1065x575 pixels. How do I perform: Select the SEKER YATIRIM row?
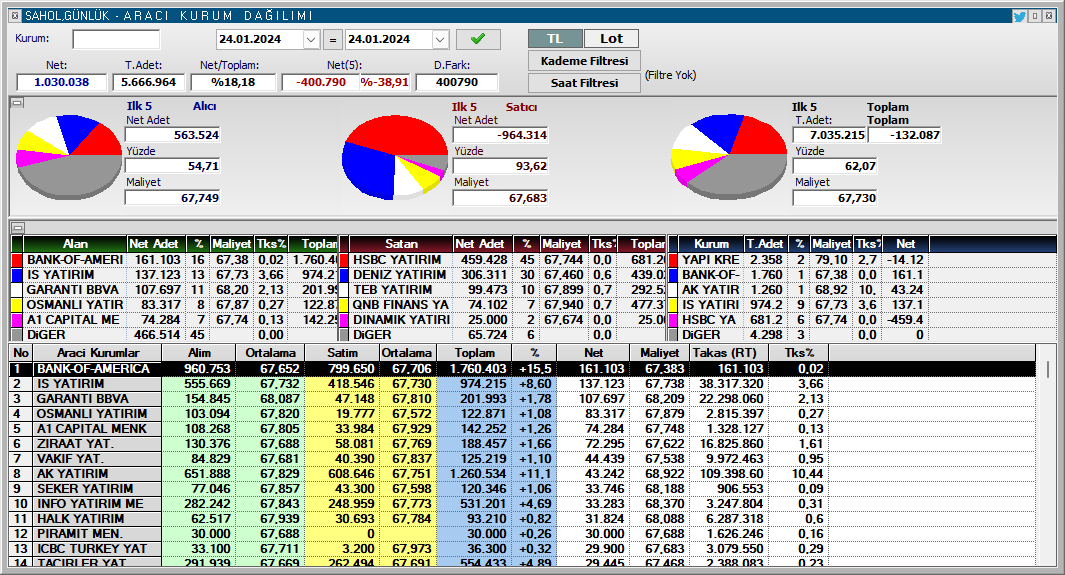[x=522, y=488]
